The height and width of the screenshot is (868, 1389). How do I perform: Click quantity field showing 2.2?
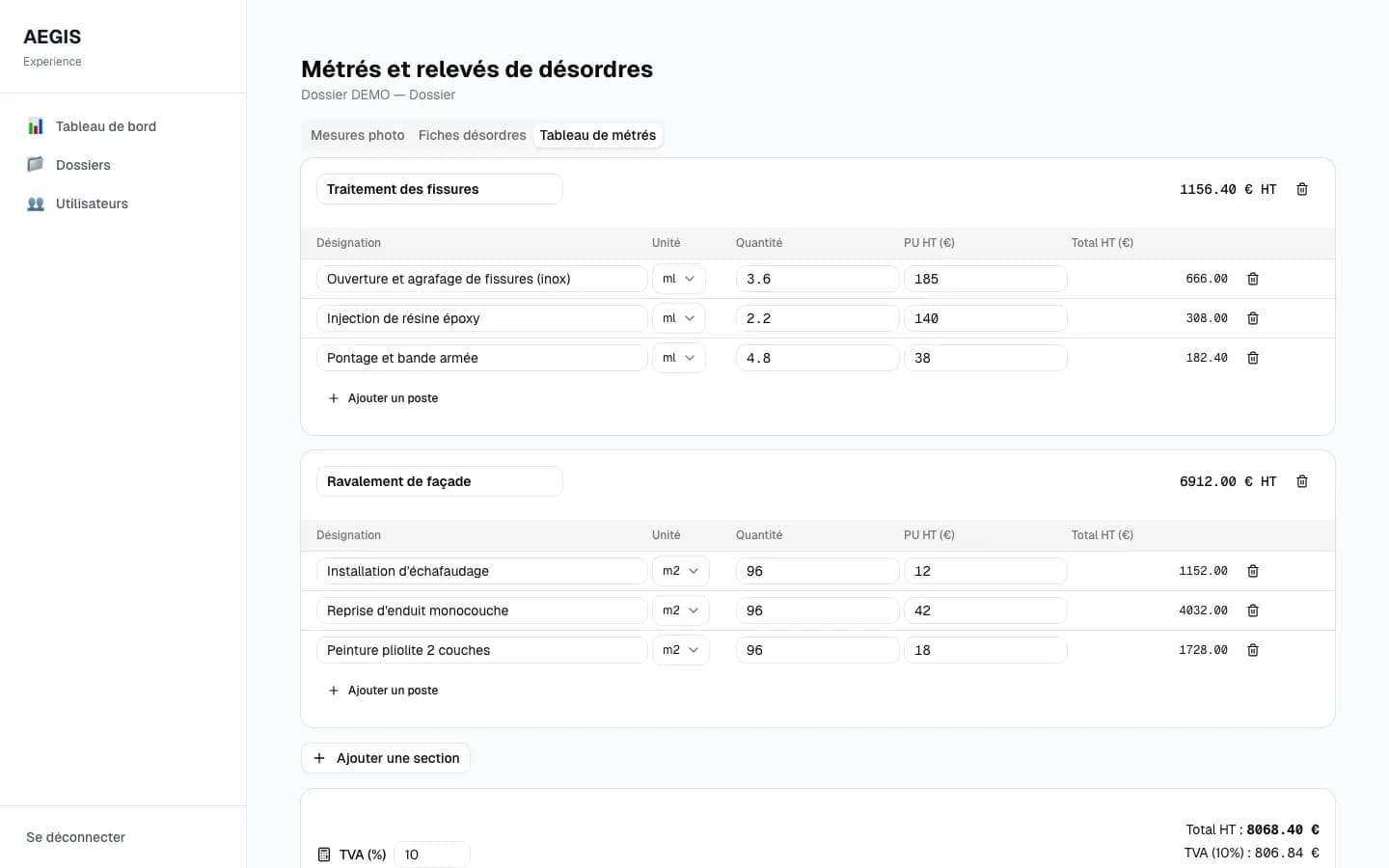click(818, 318)
